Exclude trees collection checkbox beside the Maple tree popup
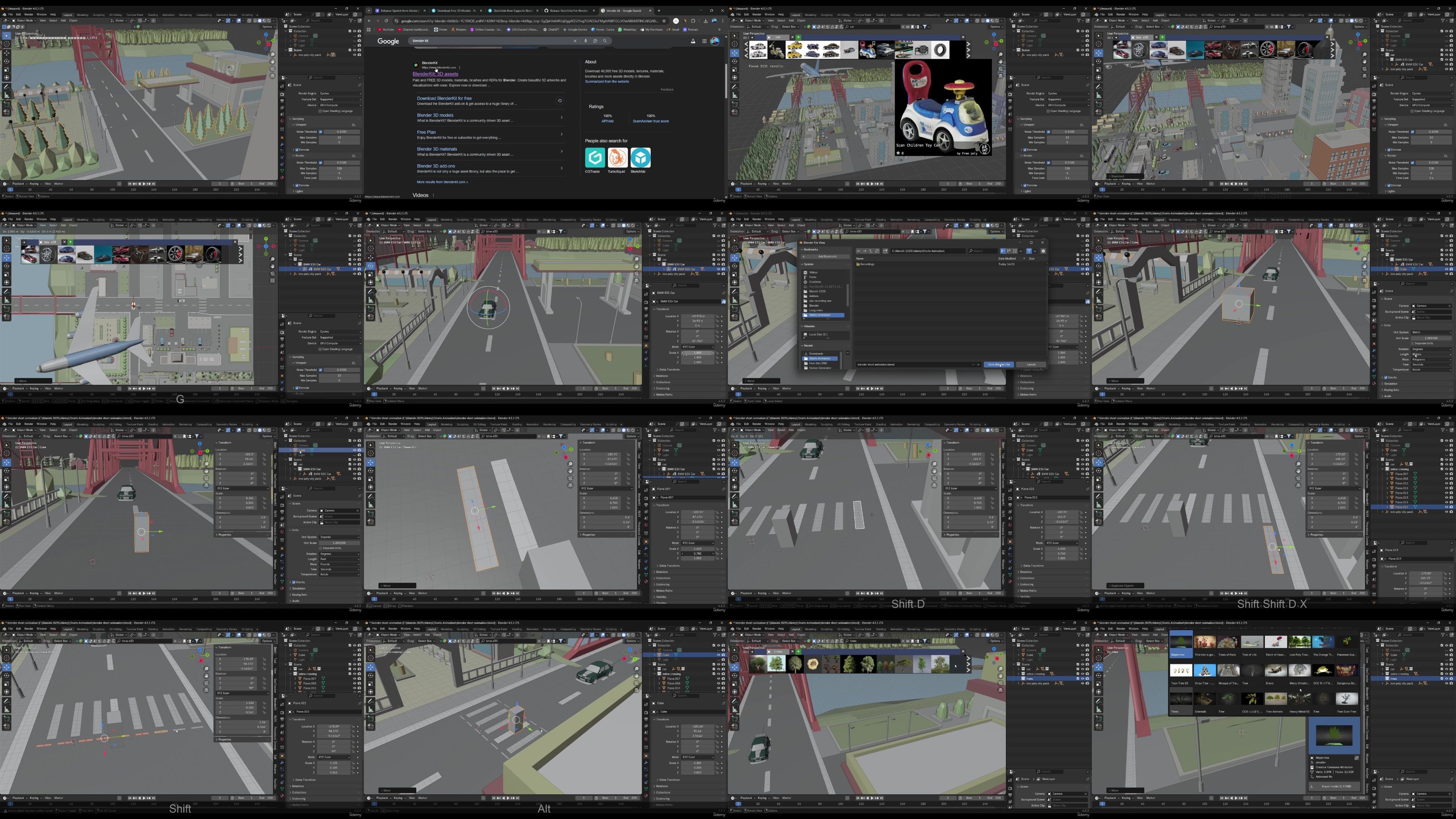The height and width of the screenshot is (819, 1456). coord(1442,679)
